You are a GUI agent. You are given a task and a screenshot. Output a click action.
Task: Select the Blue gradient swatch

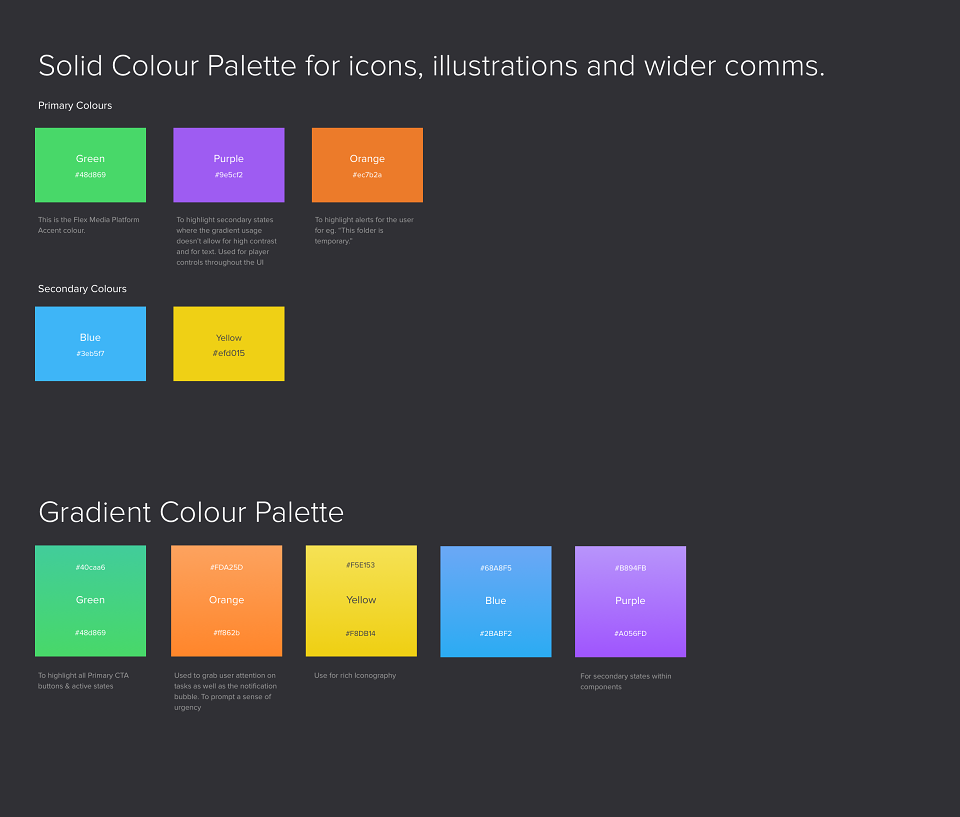click(496, 601)
